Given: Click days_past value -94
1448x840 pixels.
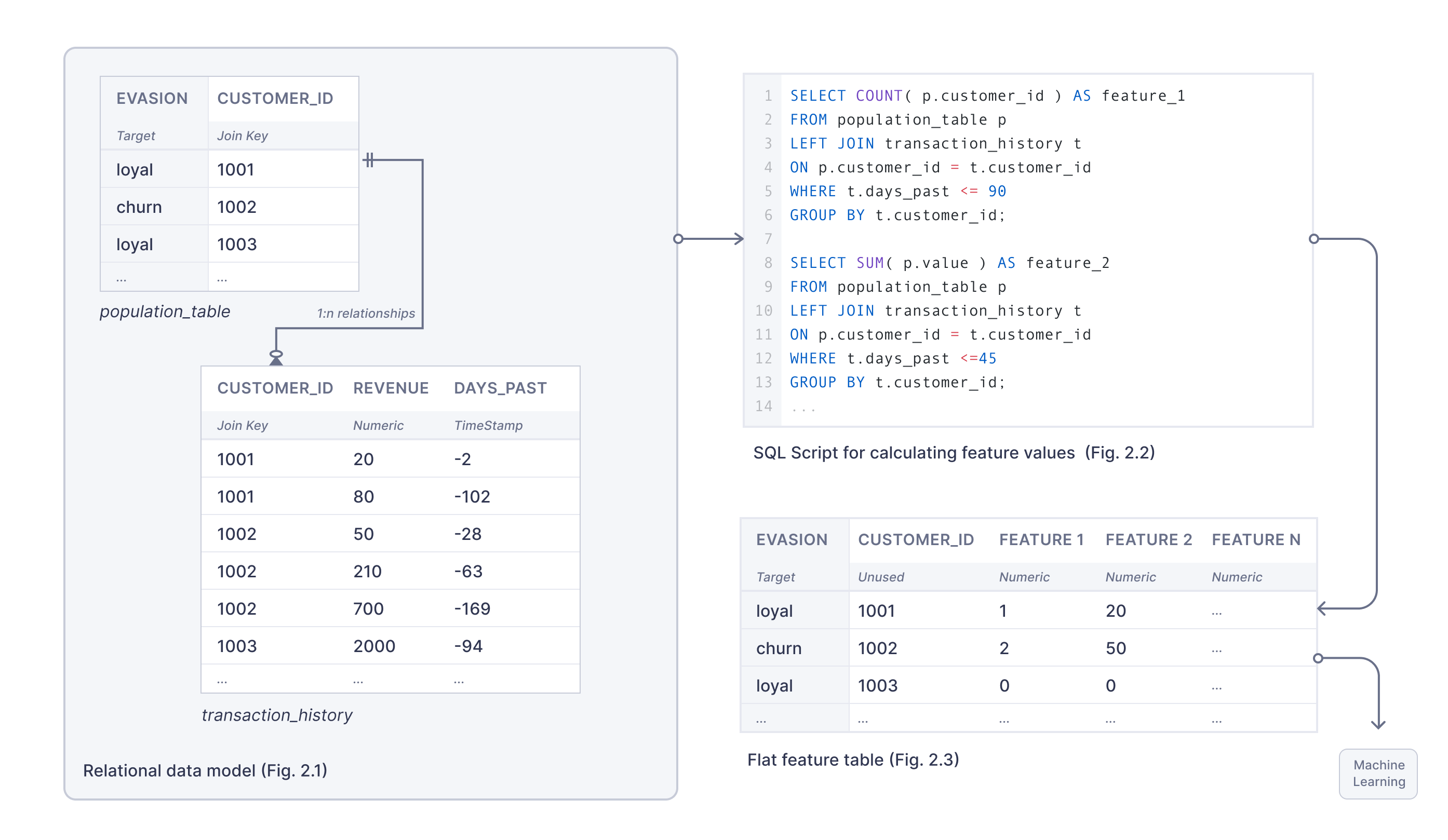Looking at the screenshot, I should coord(468,646).
